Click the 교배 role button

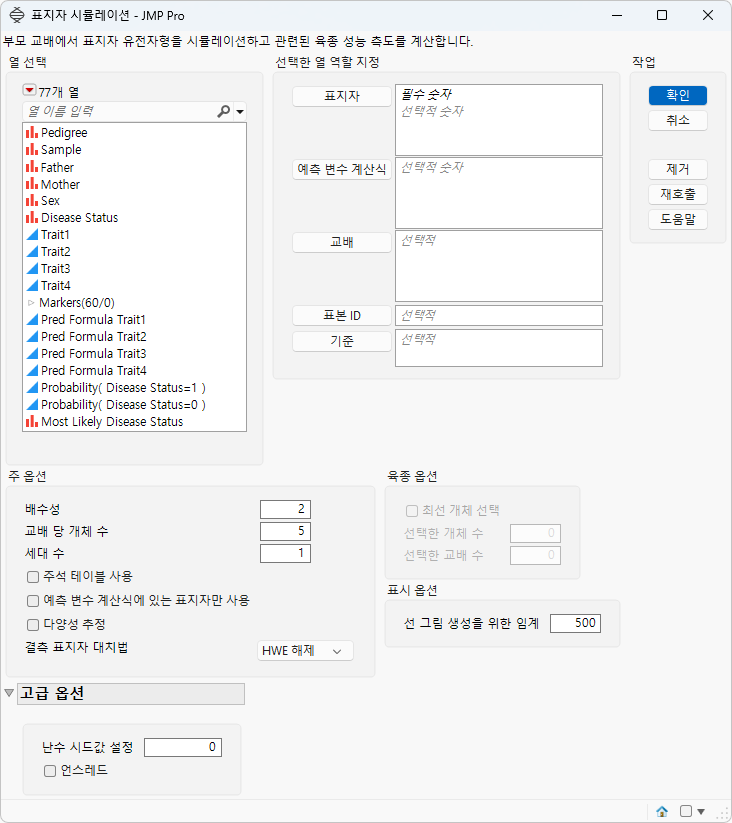pyautogui.click(x=342, y=242)
